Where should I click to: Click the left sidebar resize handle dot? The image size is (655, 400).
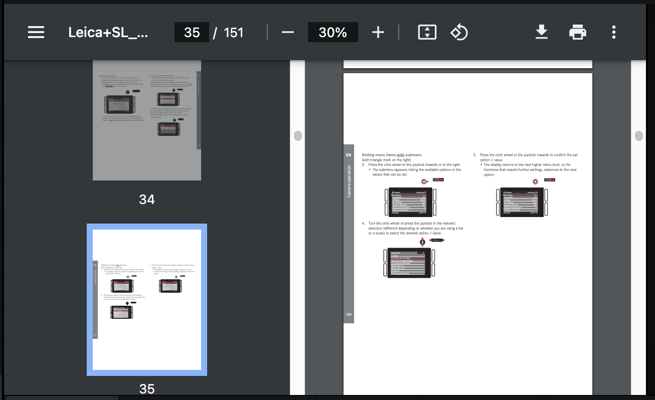[x=297, y=135]
